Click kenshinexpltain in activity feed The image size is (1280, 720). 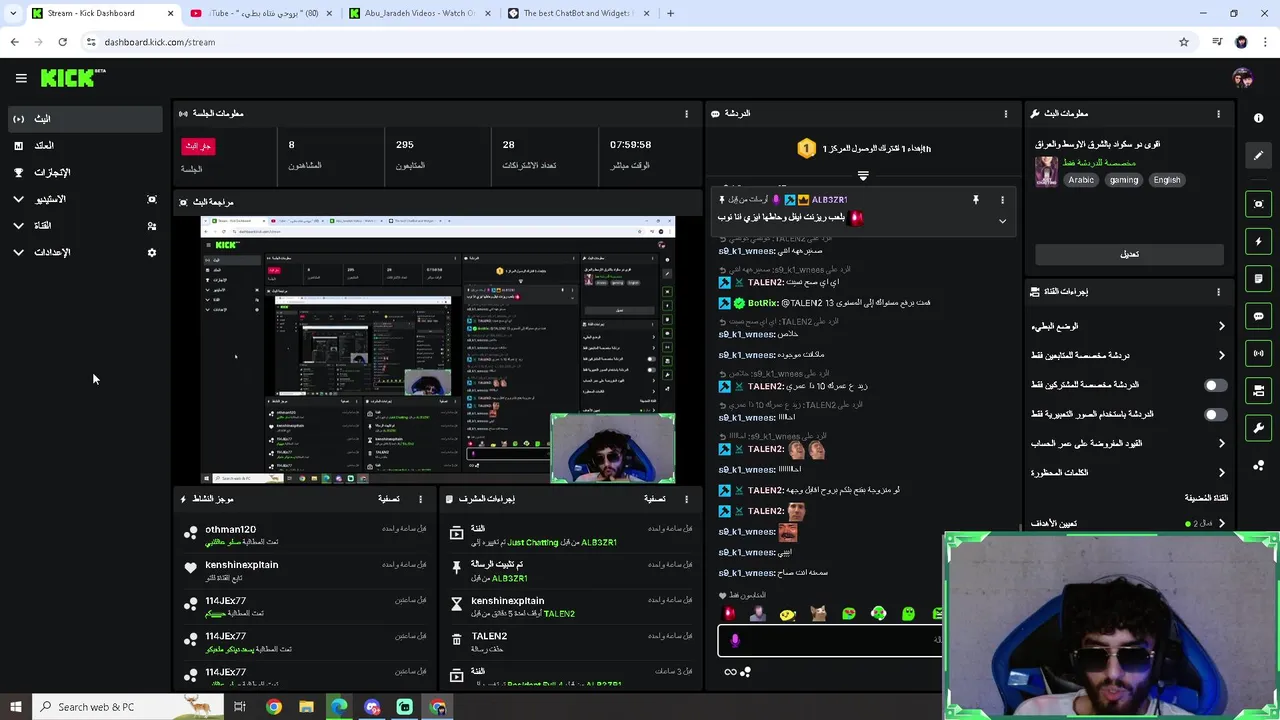tap(242, 565)
